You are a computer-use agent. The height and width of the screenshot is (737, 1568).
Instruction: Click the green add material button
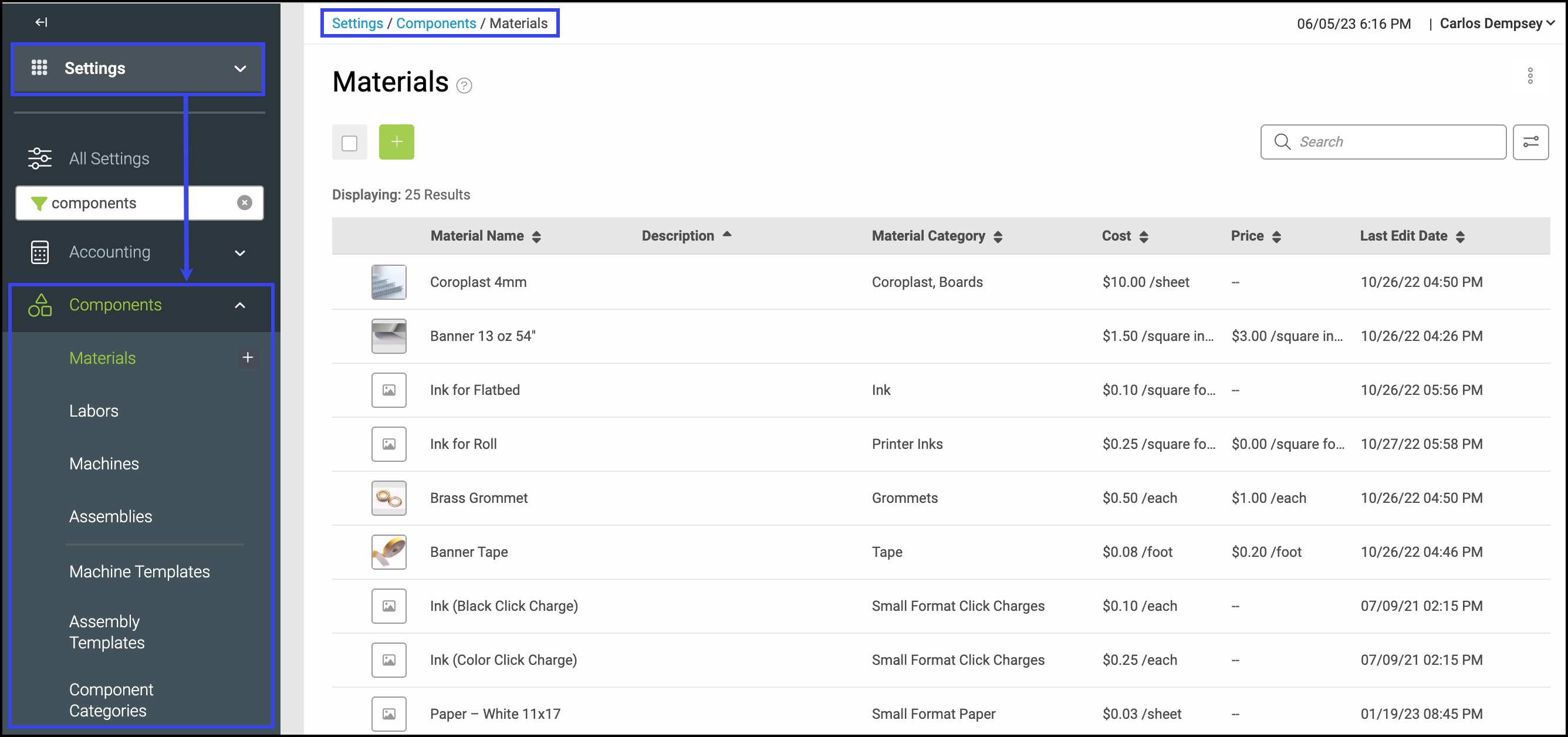396,142
